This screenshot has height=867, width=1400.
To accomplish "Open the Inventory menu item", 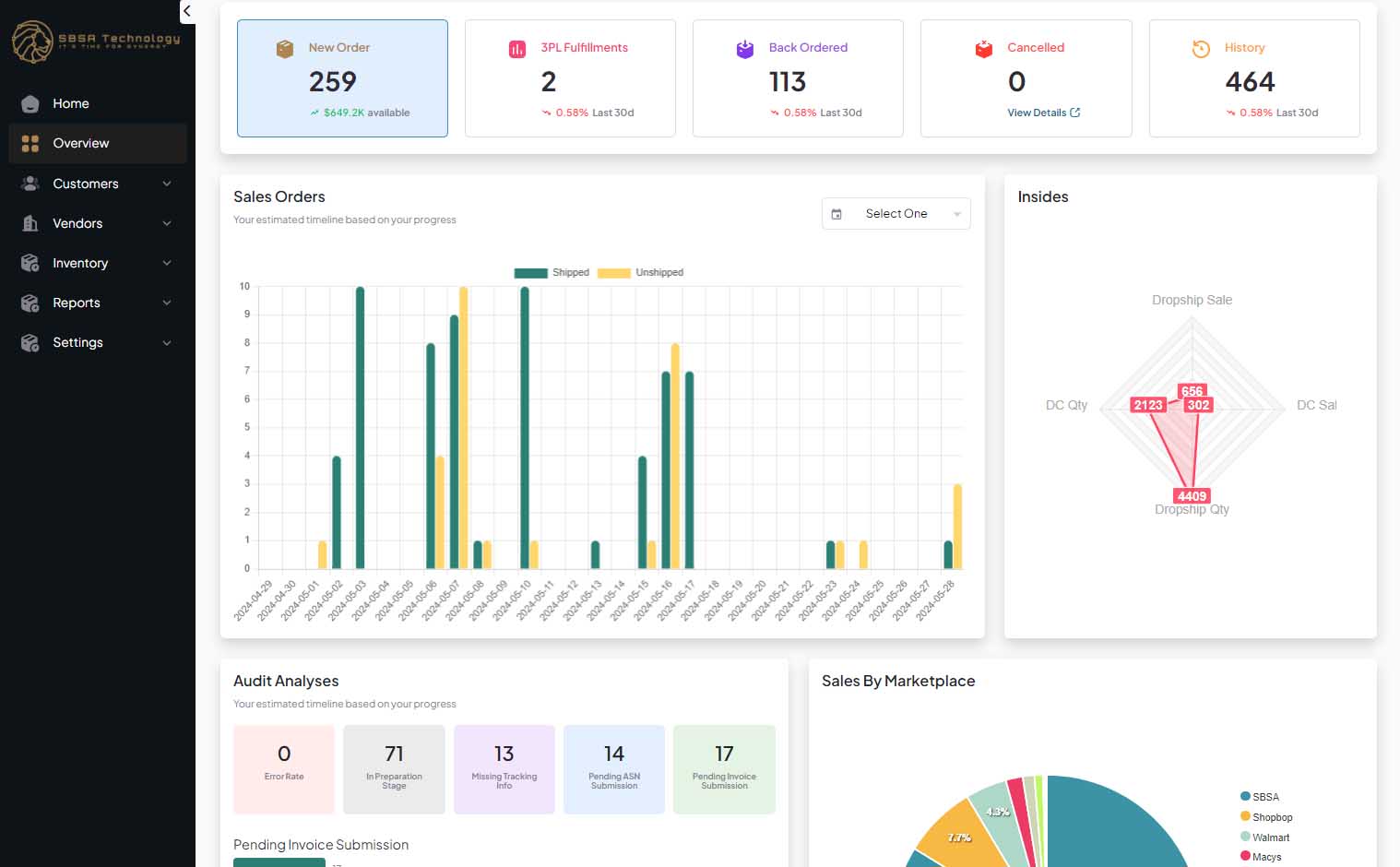I will pos(98,263).
